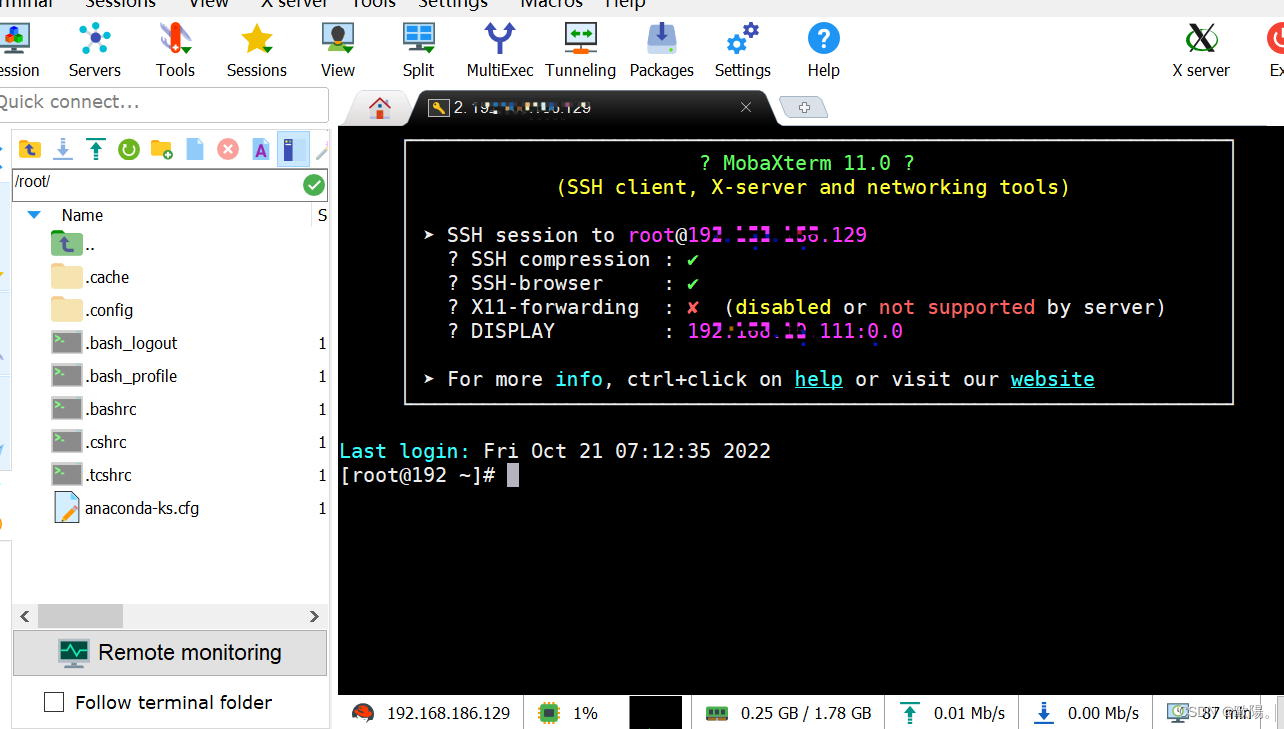Select the .bashrc file
Screen dimensions: 1284x729
point(94,409)
